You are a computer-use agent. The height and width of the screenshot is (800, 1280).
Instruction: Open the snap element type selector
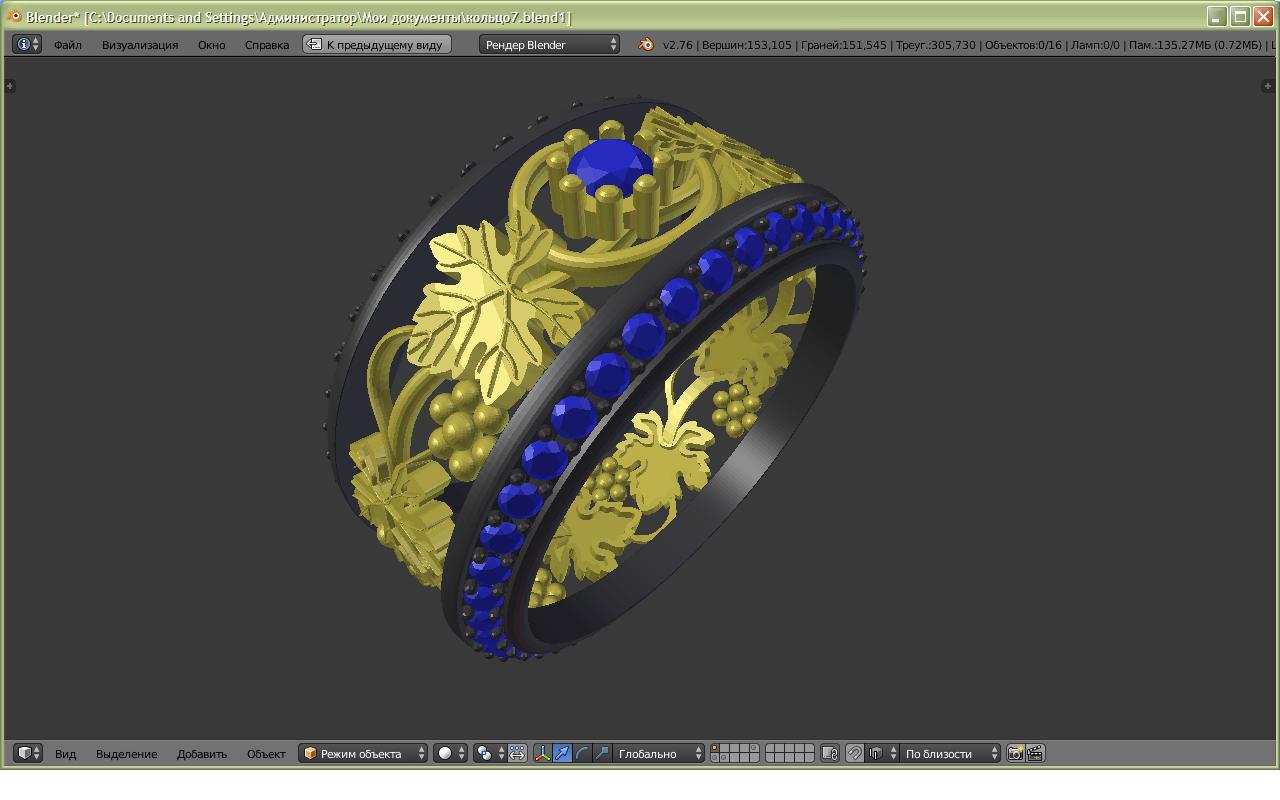click(x=881, y=753)
